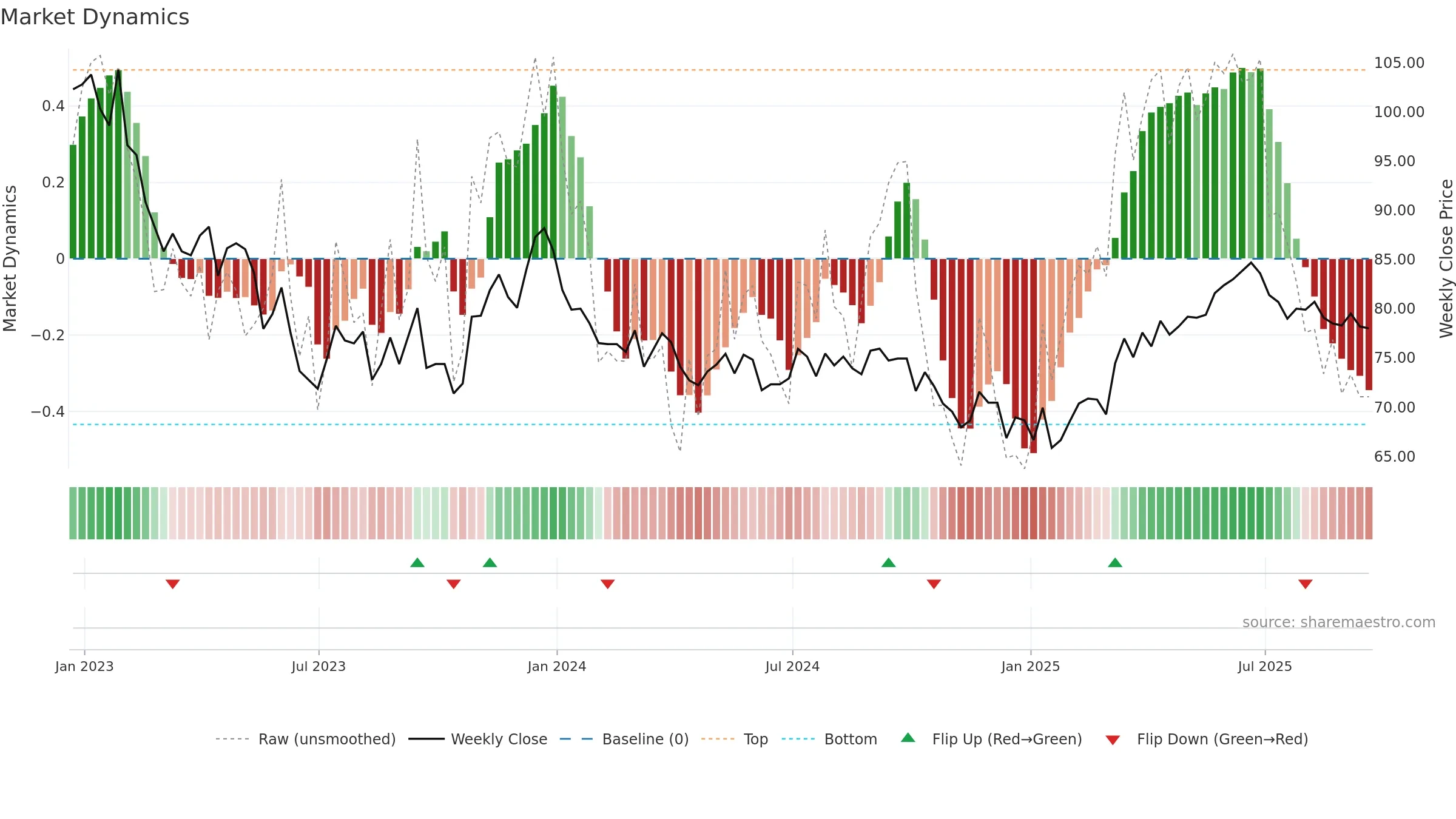Toggle the Bottom legend entry
The height and width of the screenshot is (819, 1456).
click(x=829, y=739)
